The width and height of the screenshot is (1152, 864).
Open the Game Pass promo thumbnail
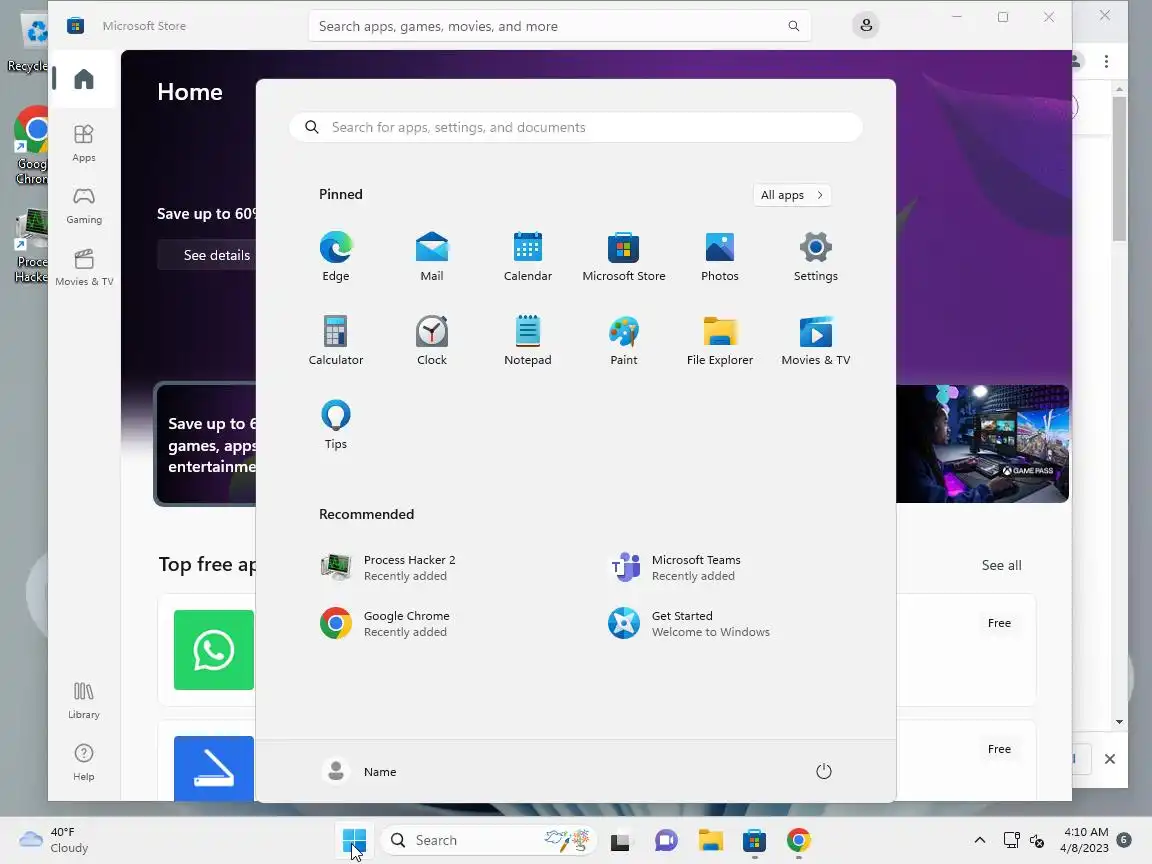click(982, 444)
